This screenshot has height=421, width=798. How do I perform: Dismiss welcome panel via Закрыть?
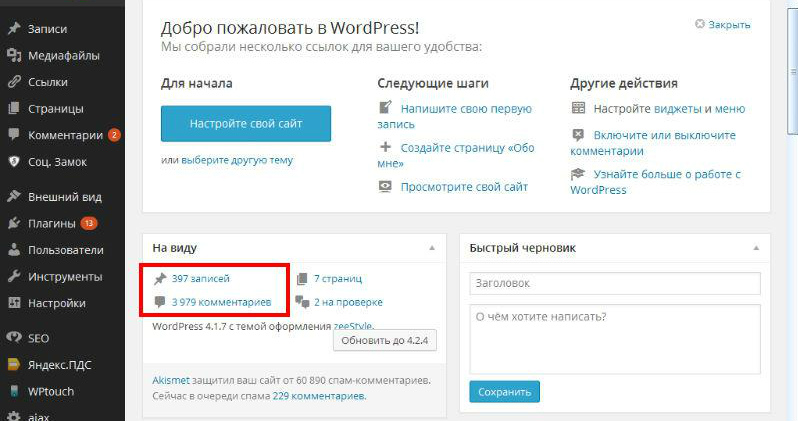coord(723,24)
